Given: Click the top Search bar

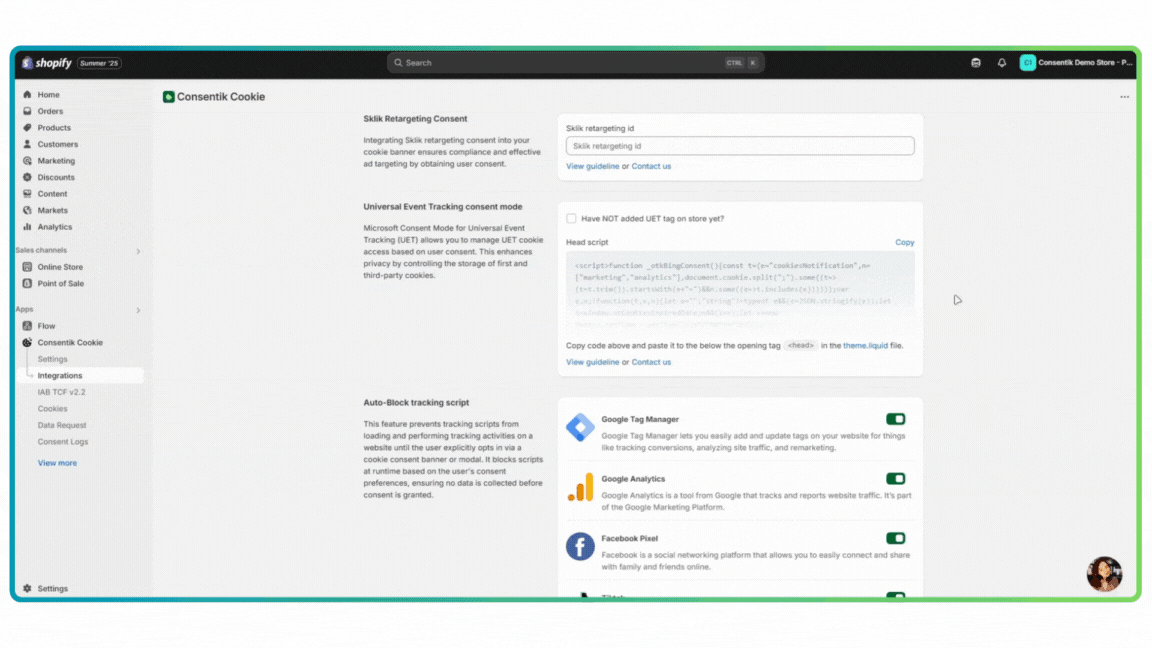Looking at the screenshot, I should click(576, 63).
